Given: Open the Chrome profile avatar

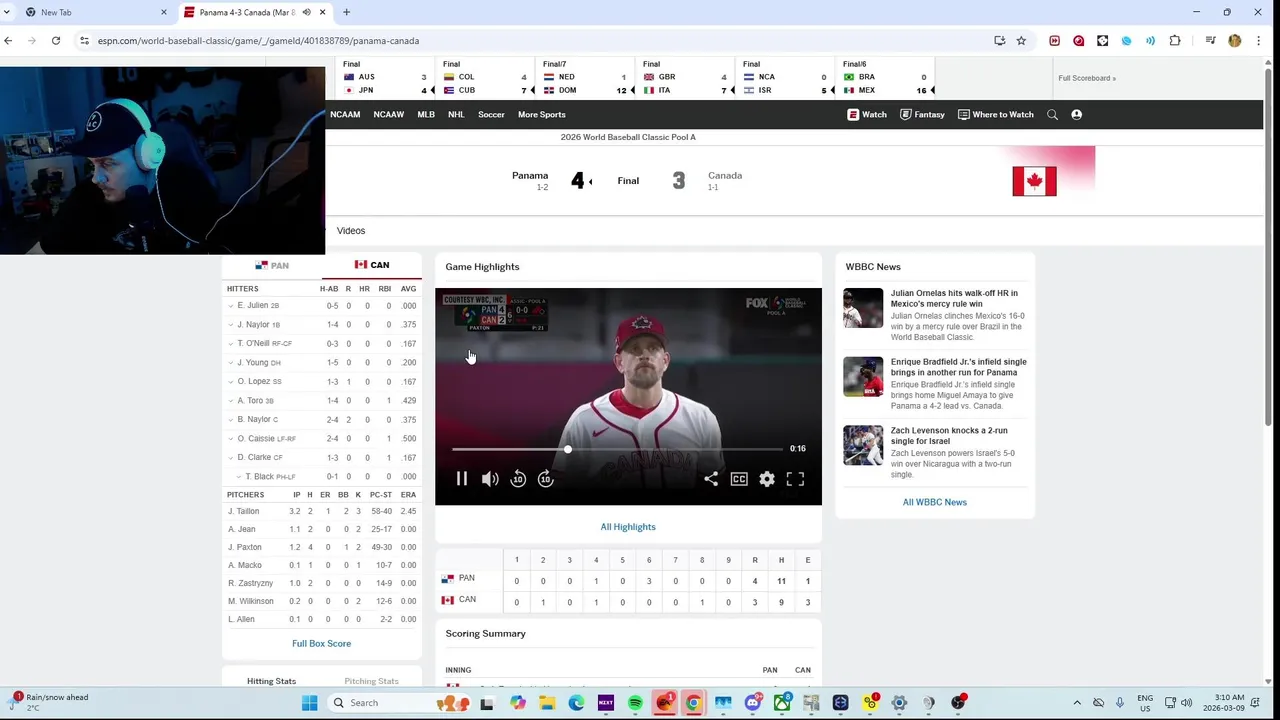Looking at the screenshot, I should (1234, 41).
